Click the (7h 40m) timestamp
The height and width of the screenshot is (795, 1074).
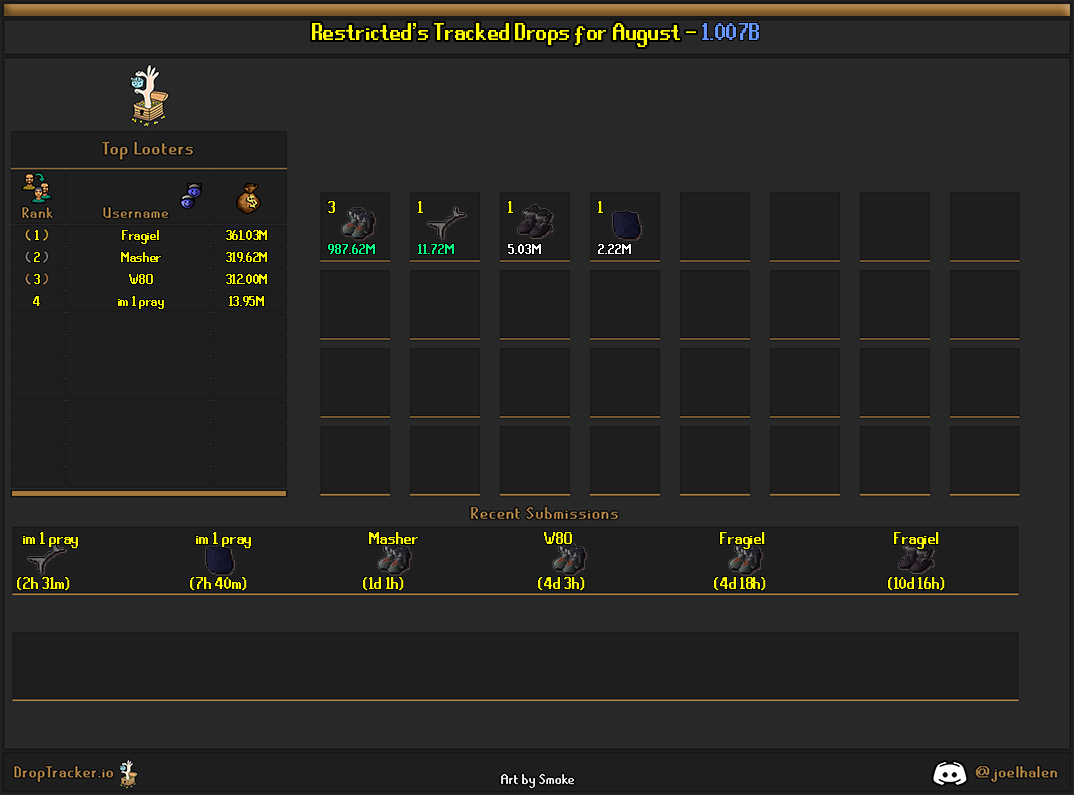point(218,583)
